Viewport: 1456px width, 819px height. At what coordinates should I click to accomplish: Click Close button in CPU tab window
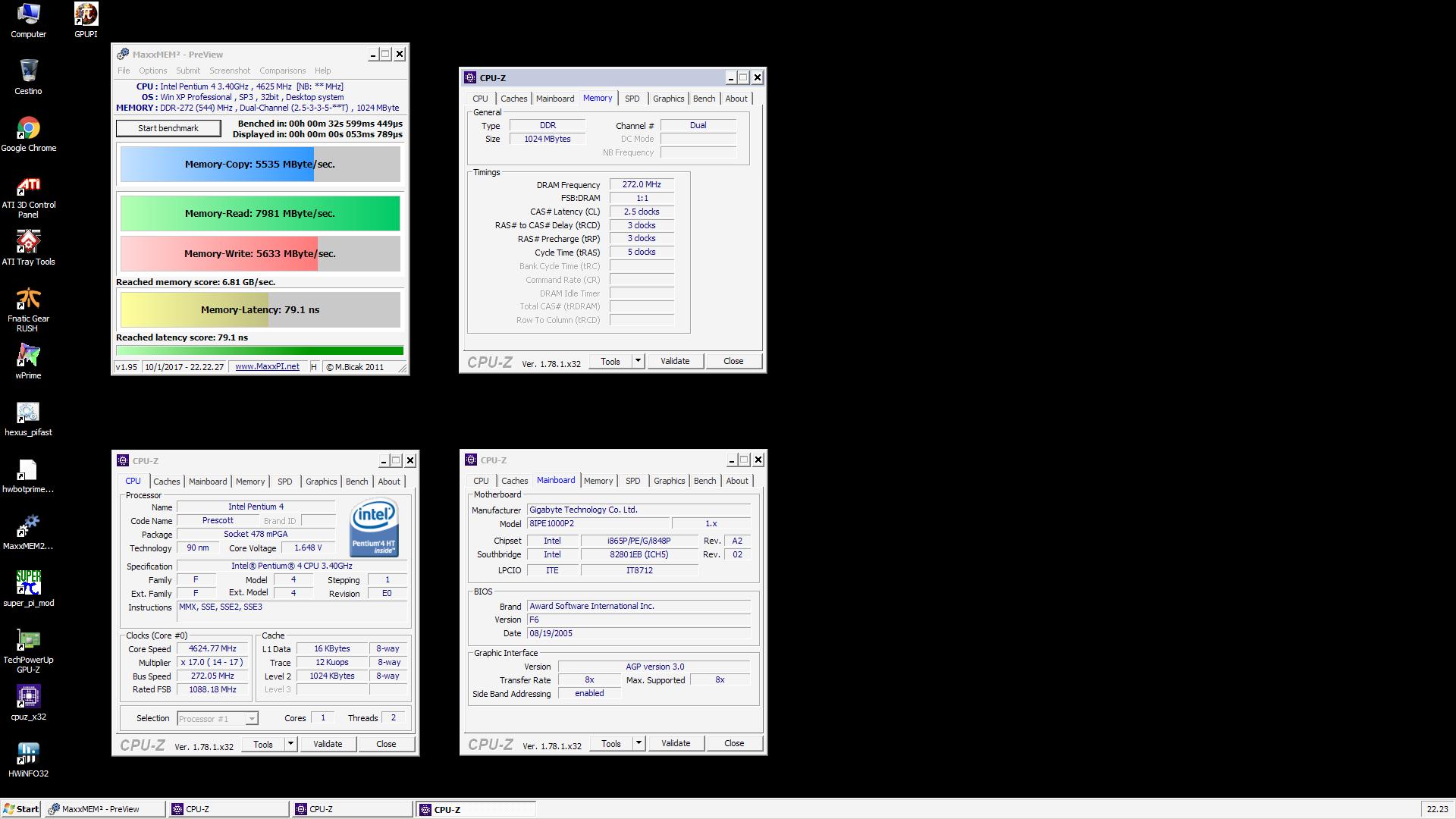point(386,744)
